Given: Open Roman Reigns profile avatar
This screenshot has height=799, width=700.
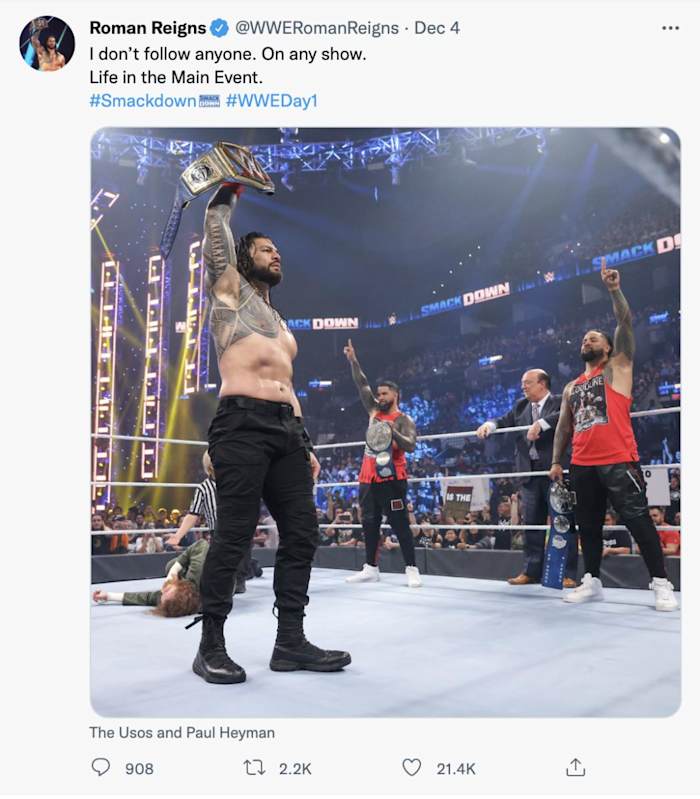Looking at the screenshot, I should click(47, 43).
